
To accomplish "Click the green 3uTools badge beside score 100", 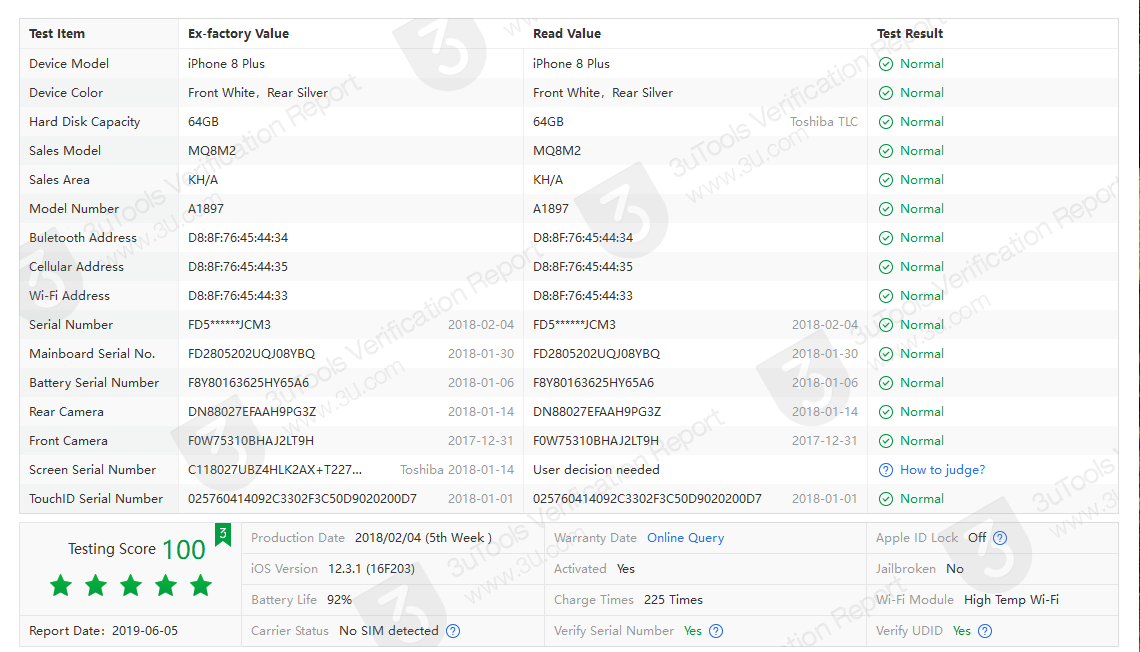I will click(223, 535).
